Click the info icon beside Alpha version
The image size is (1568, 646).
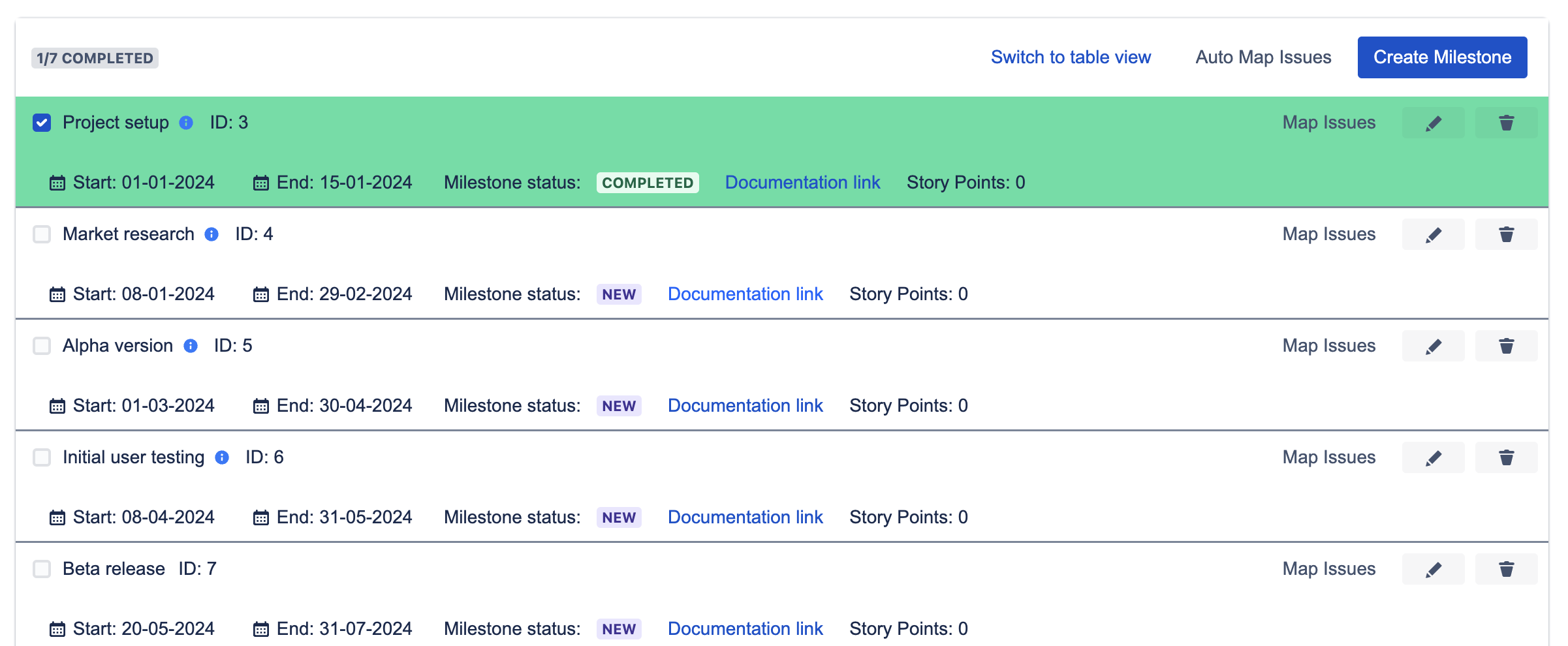pyautogui.click(x=190, y=346)
